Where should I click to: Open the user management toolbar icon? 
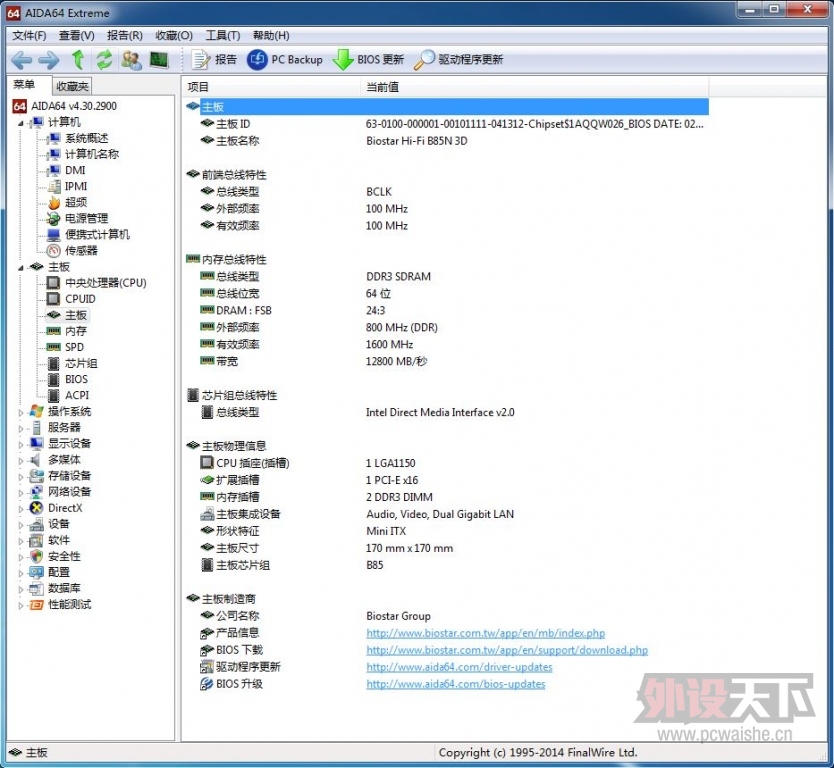point(131,60)
